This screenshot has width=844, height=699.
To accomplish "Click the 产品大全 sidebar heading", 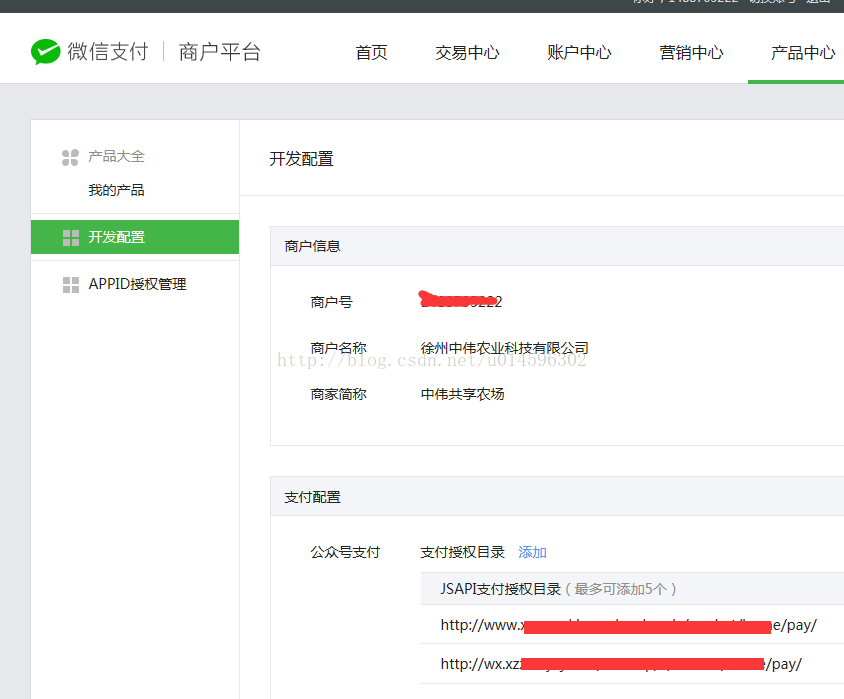I will (116, 157).
